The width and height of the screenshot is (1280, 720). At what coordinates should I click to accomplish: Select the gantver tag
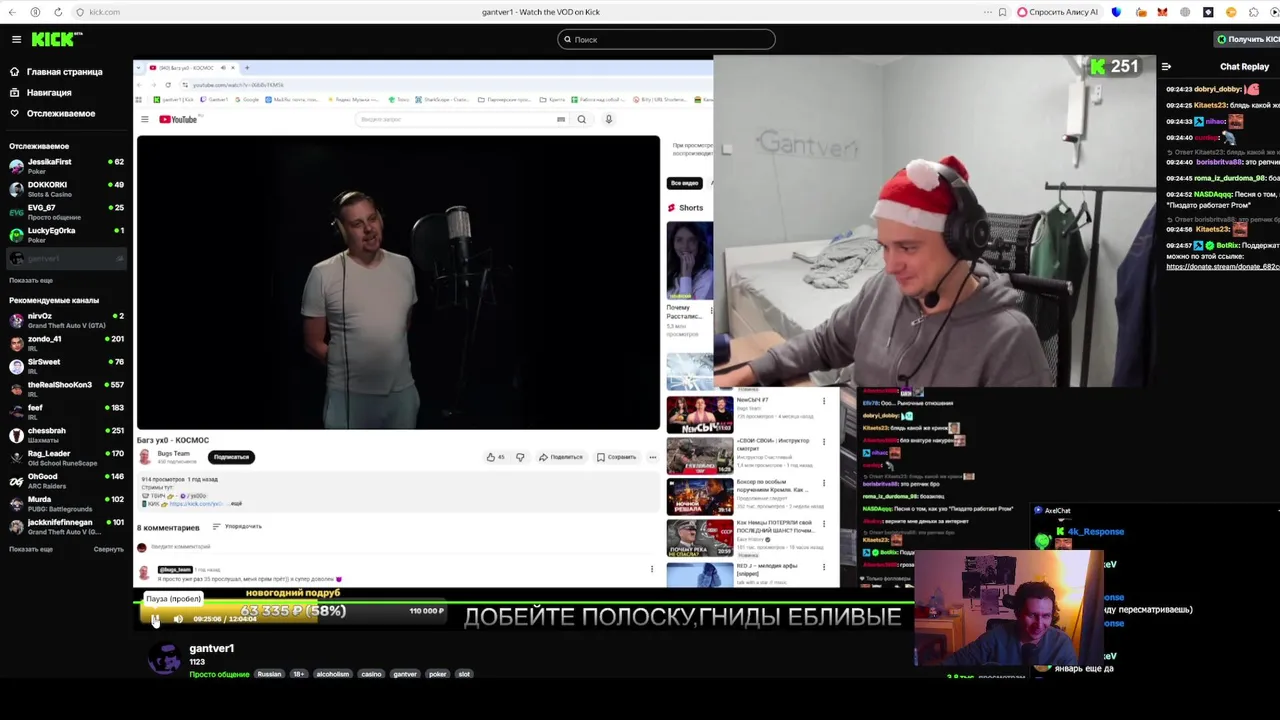pos(405,674)
